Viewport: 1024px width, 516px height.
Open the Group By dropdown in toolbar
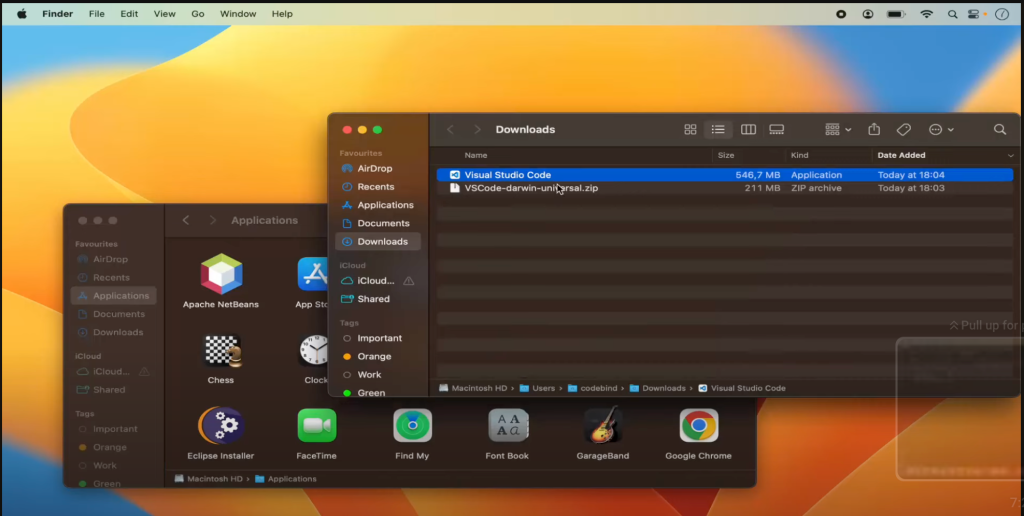(838, 130)
